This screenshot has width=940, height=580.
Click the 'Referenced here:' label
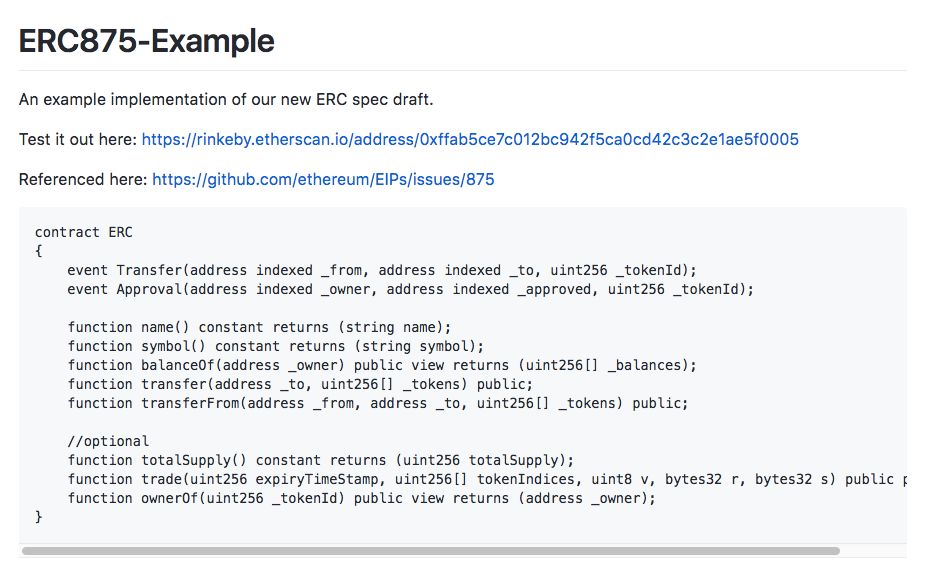click(x=83, y=179)
